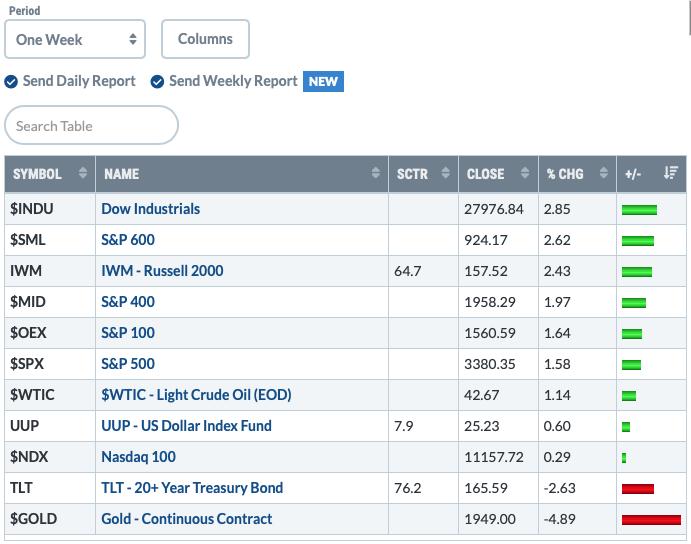Screen dimensions: 691x544
Task: Click the close value 11157.72
Action: [494, 457]
